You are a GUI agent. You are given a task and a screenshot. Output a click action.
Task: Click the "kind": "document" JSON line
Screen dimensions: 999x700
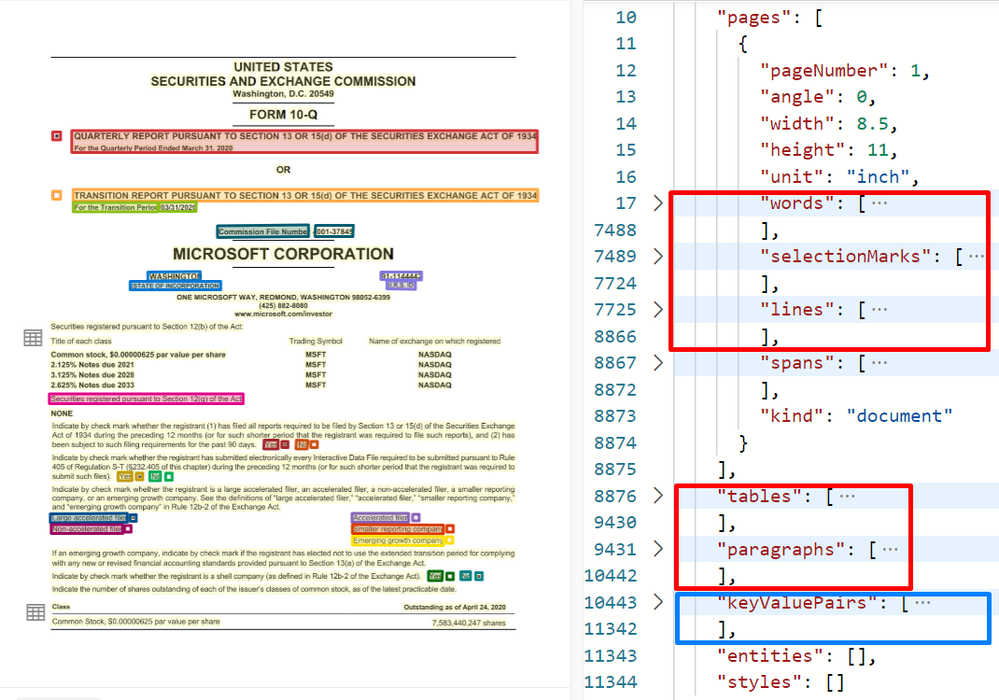(x=856, y=416)
